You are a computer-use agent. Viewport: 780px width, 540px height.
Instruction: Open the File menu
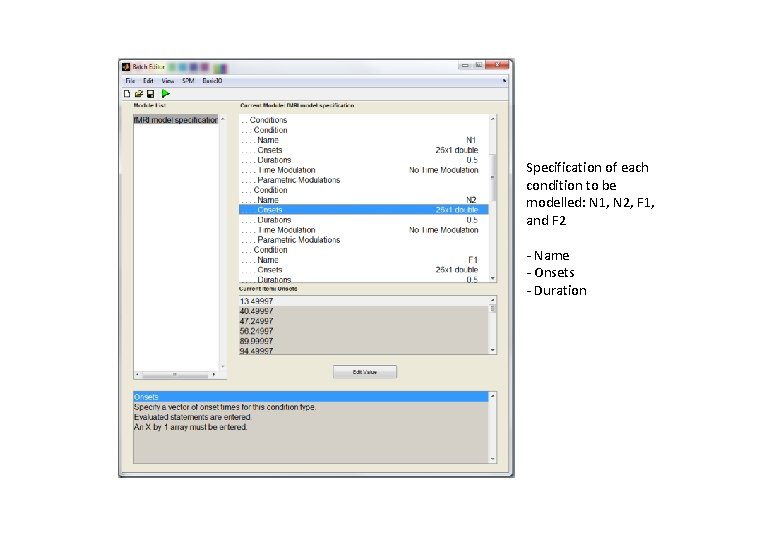pos(130,81)
